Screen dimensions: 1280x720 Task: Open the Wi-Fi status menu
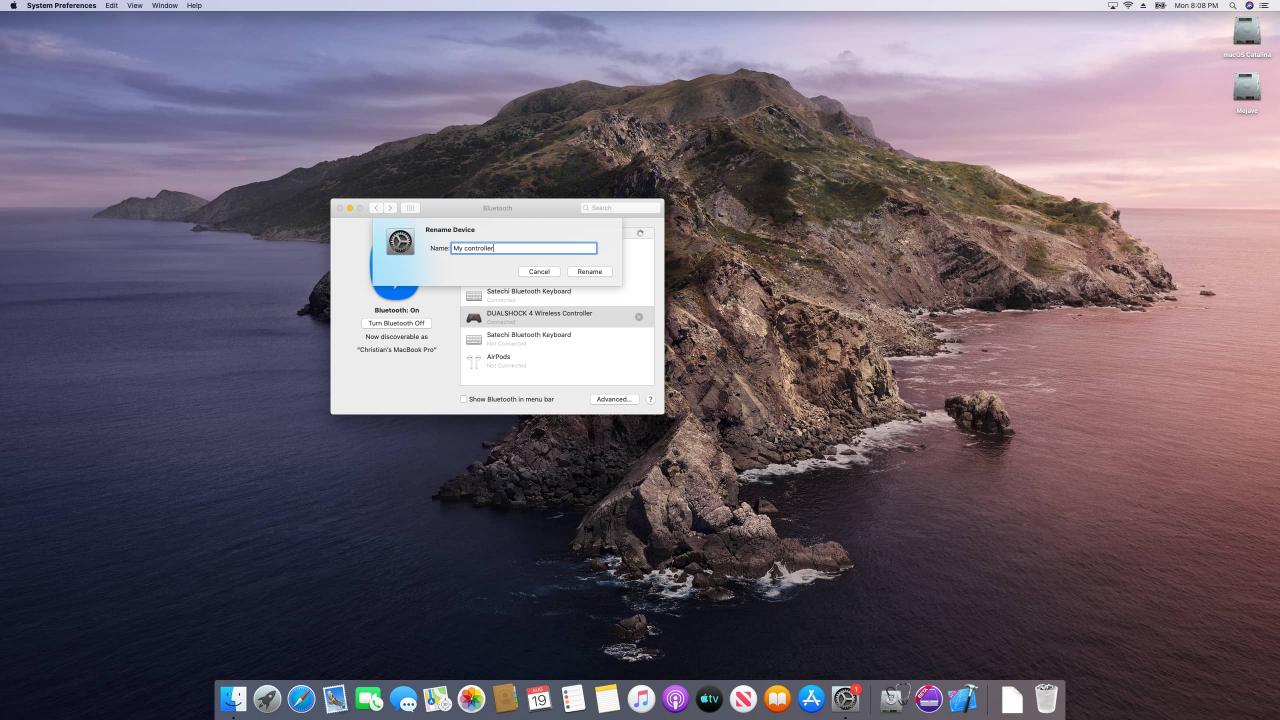point(1128,6)
